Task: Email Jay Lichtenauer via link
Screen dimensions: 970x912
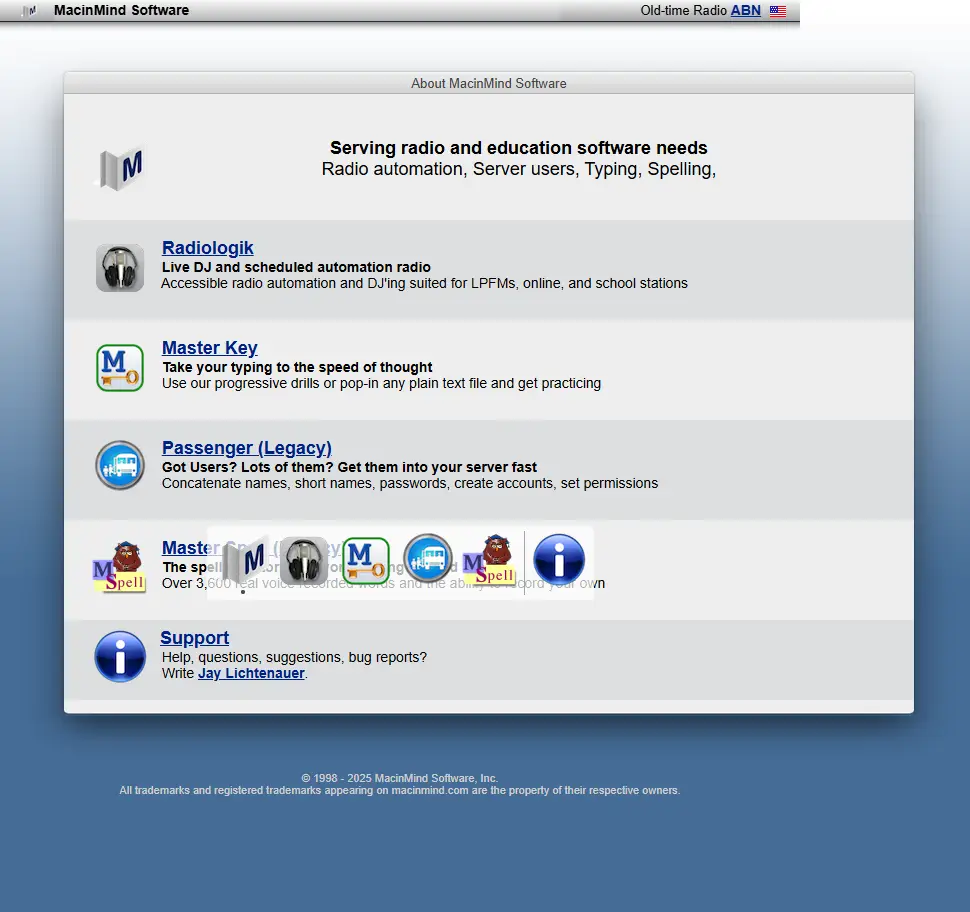Action: (251, 673)
